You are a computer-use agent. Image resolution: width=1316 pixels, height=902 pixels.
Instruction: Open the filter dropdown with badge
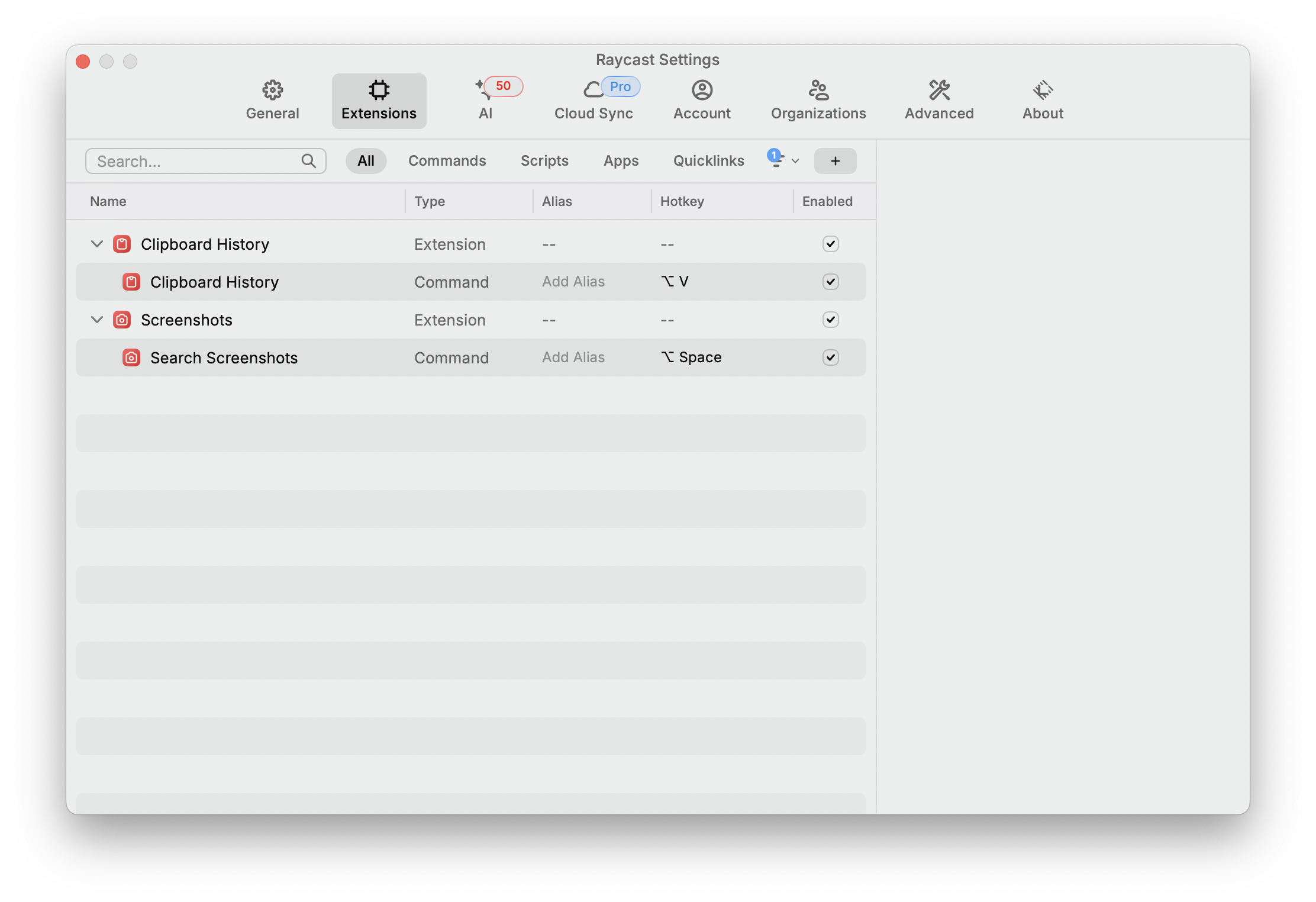click(783, 160)
